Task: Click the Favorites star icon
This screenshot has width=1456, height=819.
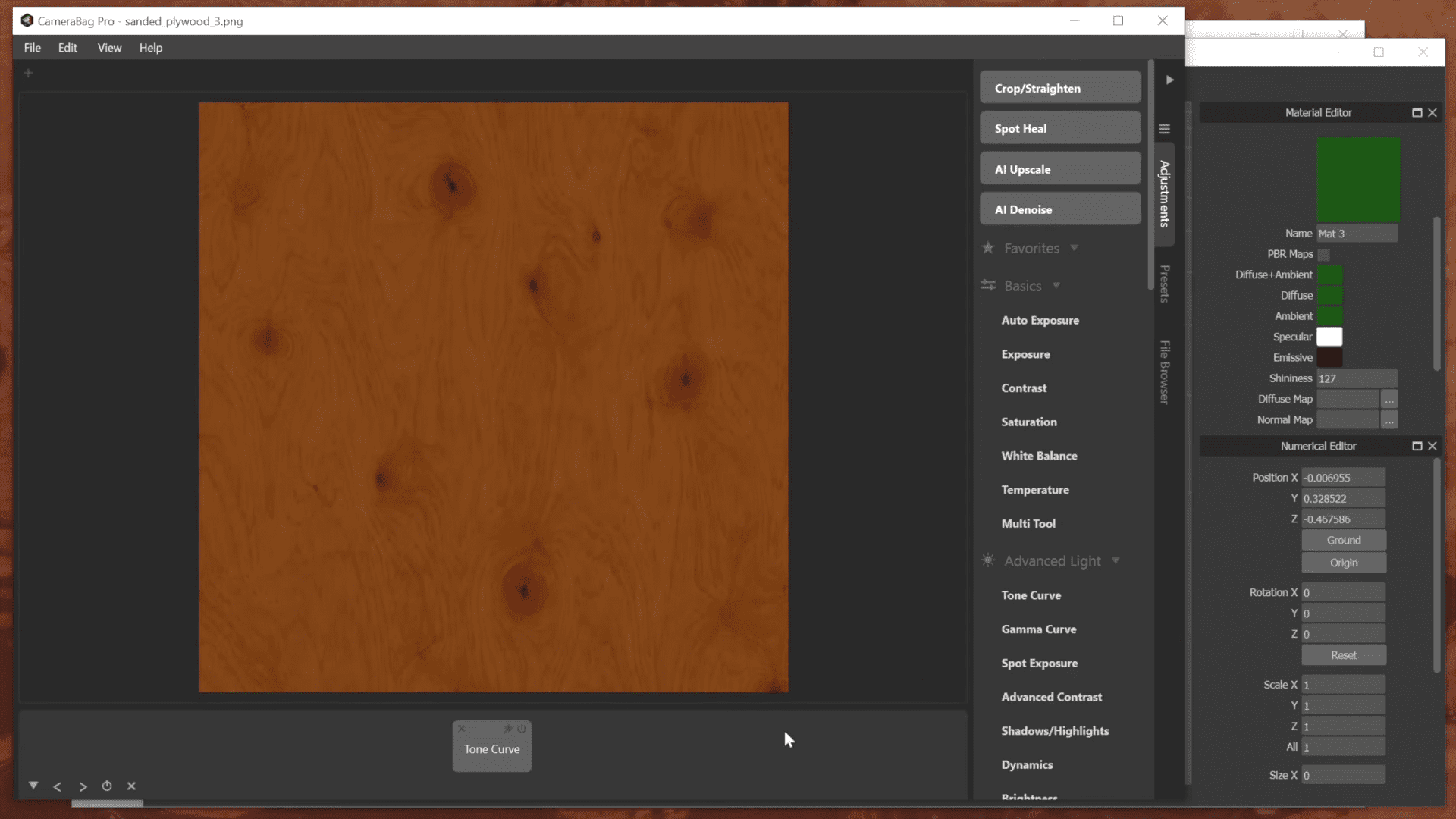Action: coord(988,248)
